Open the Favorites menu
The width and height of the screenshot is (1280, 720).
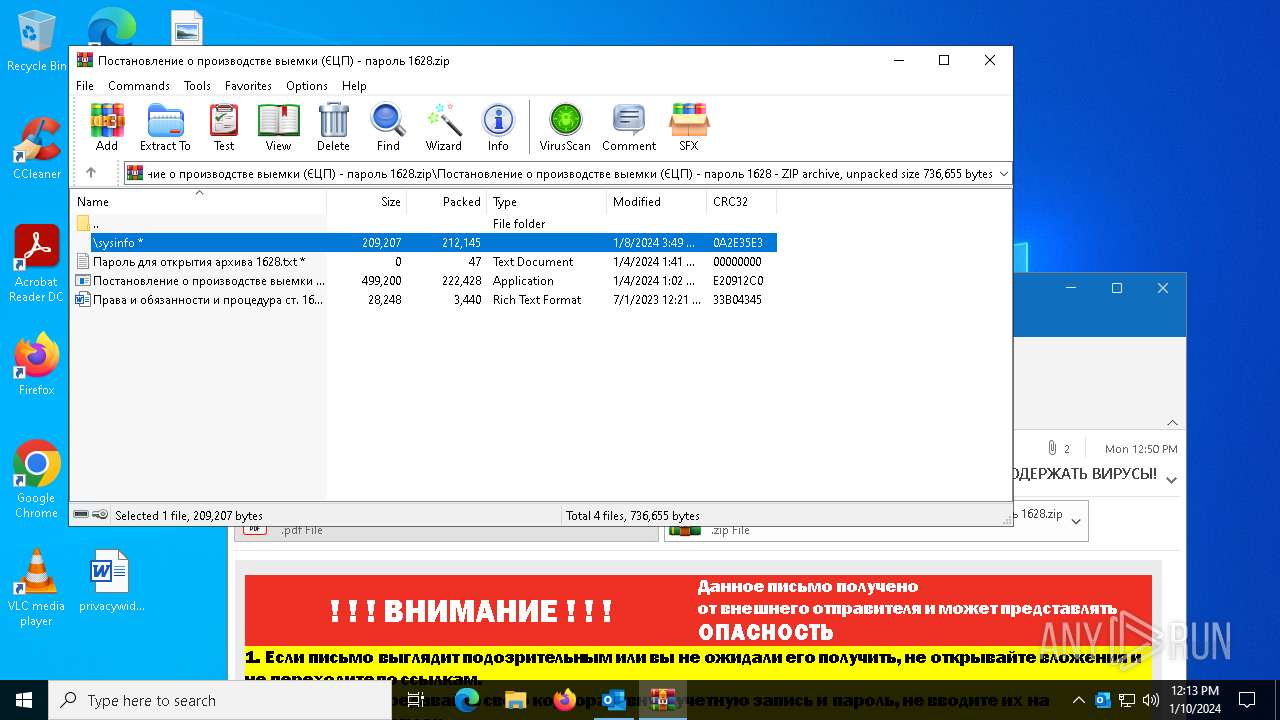(x=248, y=86)
